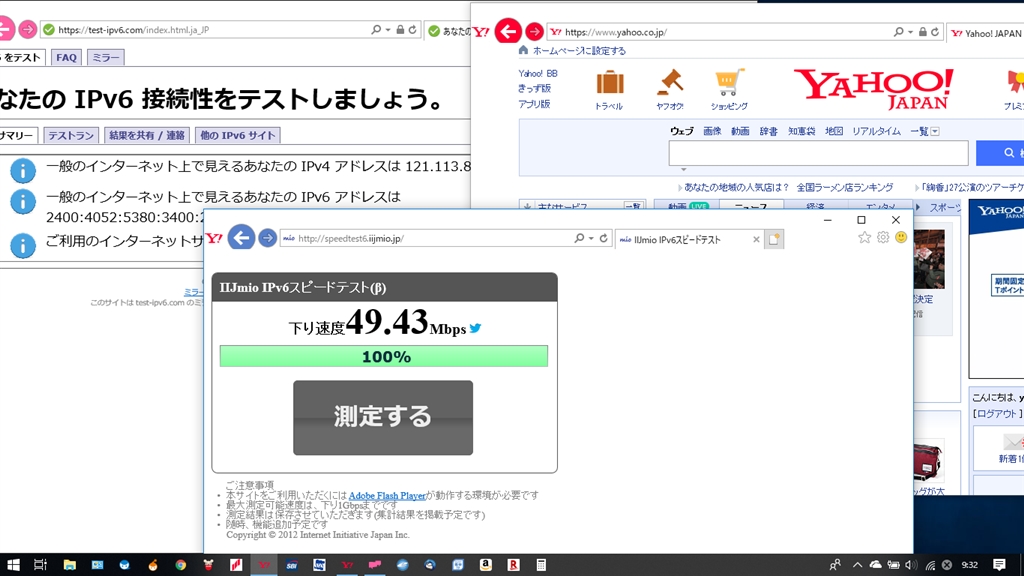1024x576 pixels.
Task: Open a new tab next to the IIJmio tab
Action: click(x=774, y=240)
